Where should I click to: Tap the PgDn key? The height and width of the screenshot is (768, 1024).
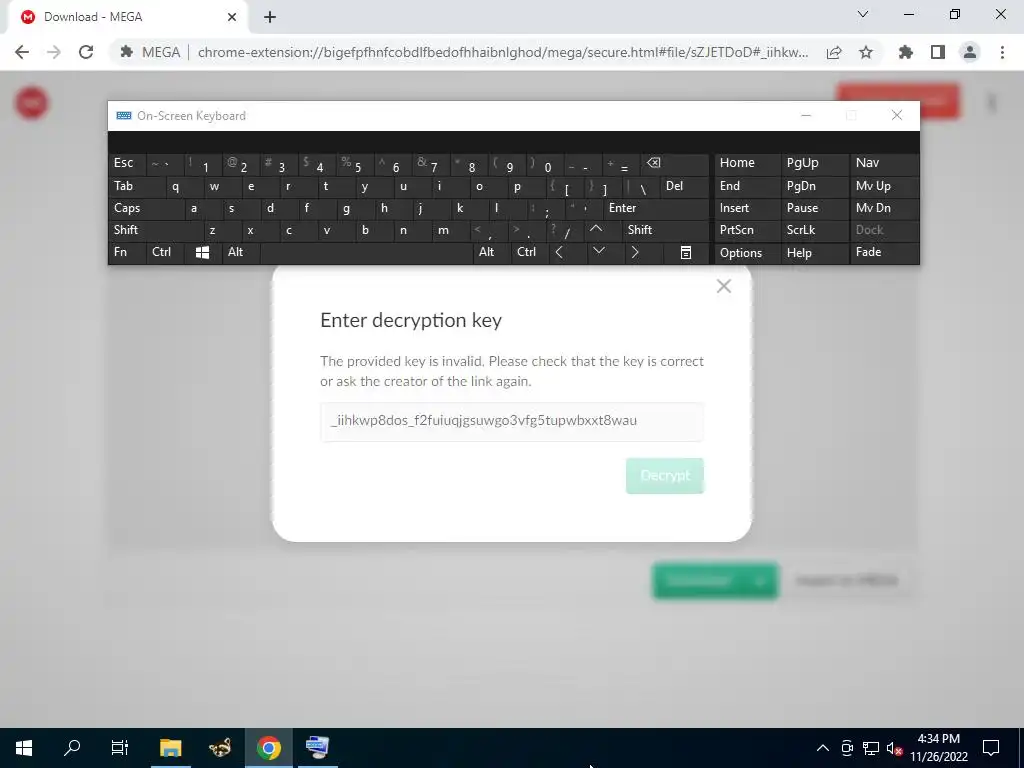coord(814,186)
